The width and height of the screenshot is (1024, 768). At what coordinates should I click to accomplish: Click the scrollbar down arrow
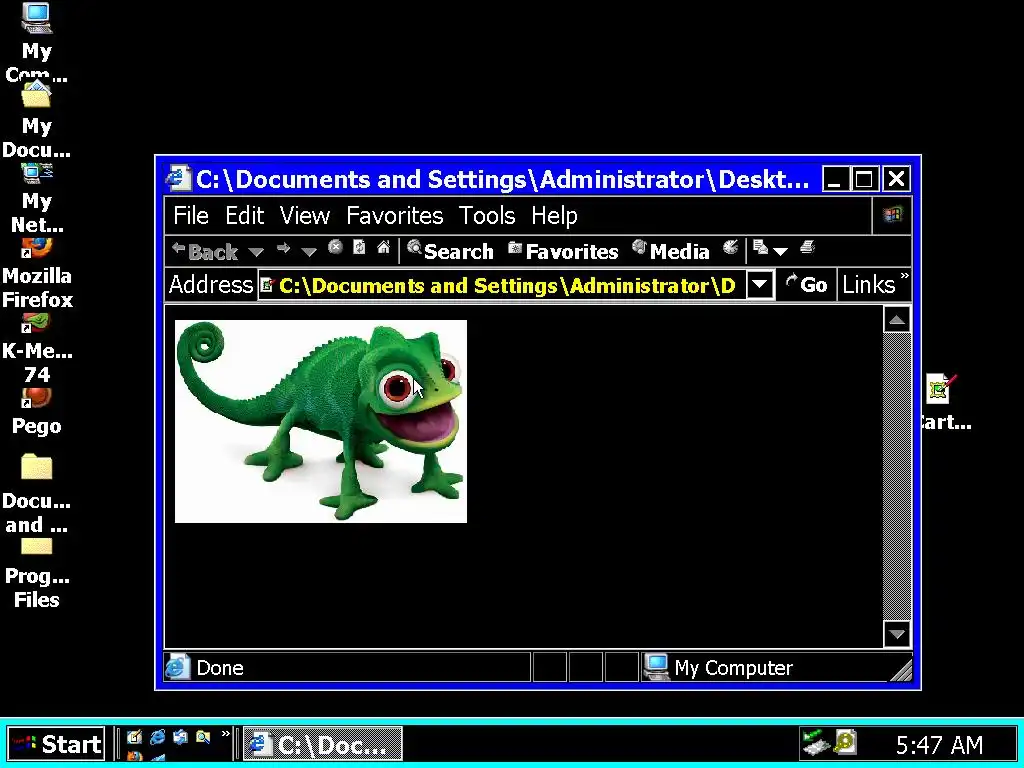[x=897, y=633]
